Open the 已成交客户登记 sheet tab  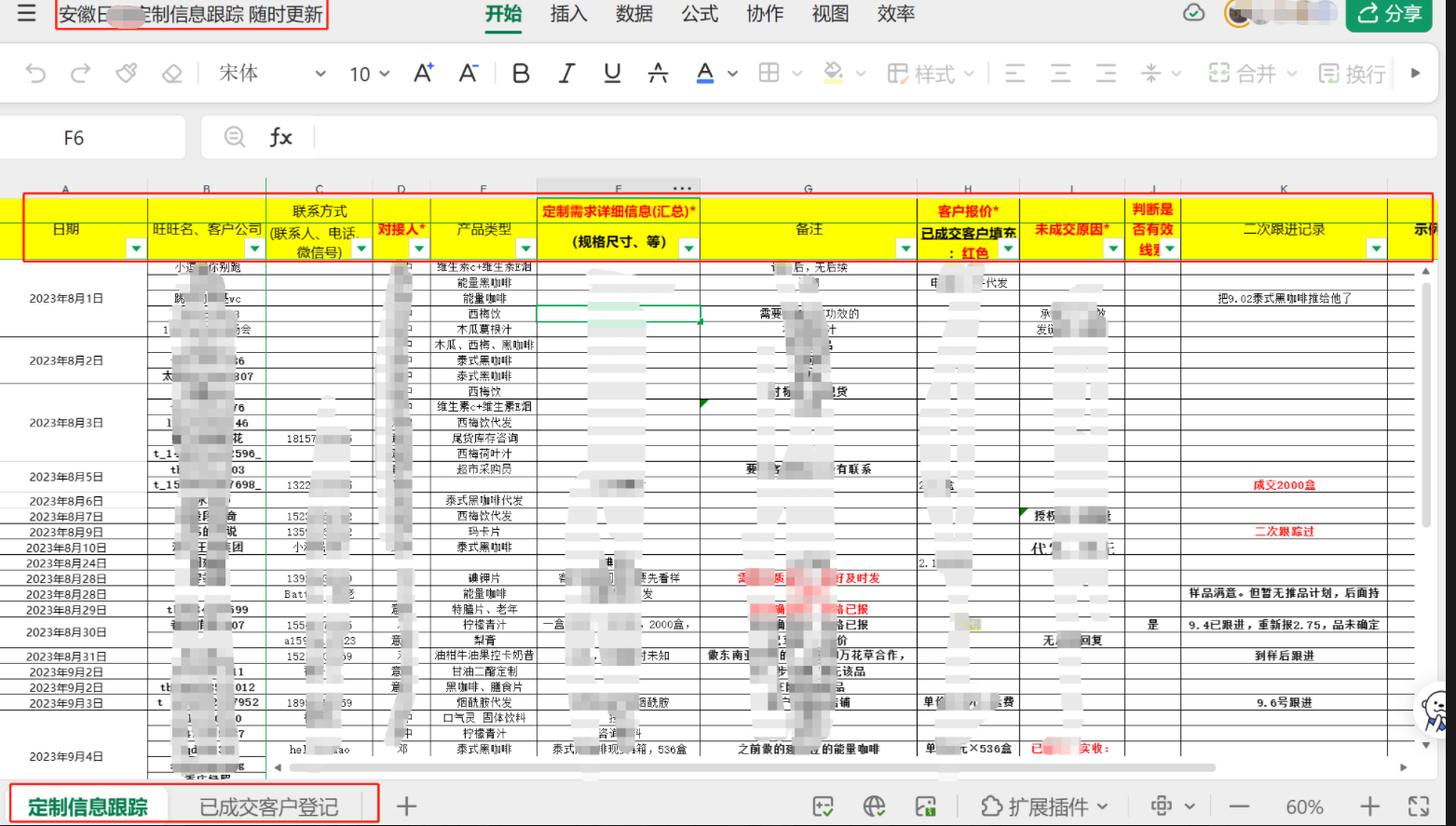[269, 806]
